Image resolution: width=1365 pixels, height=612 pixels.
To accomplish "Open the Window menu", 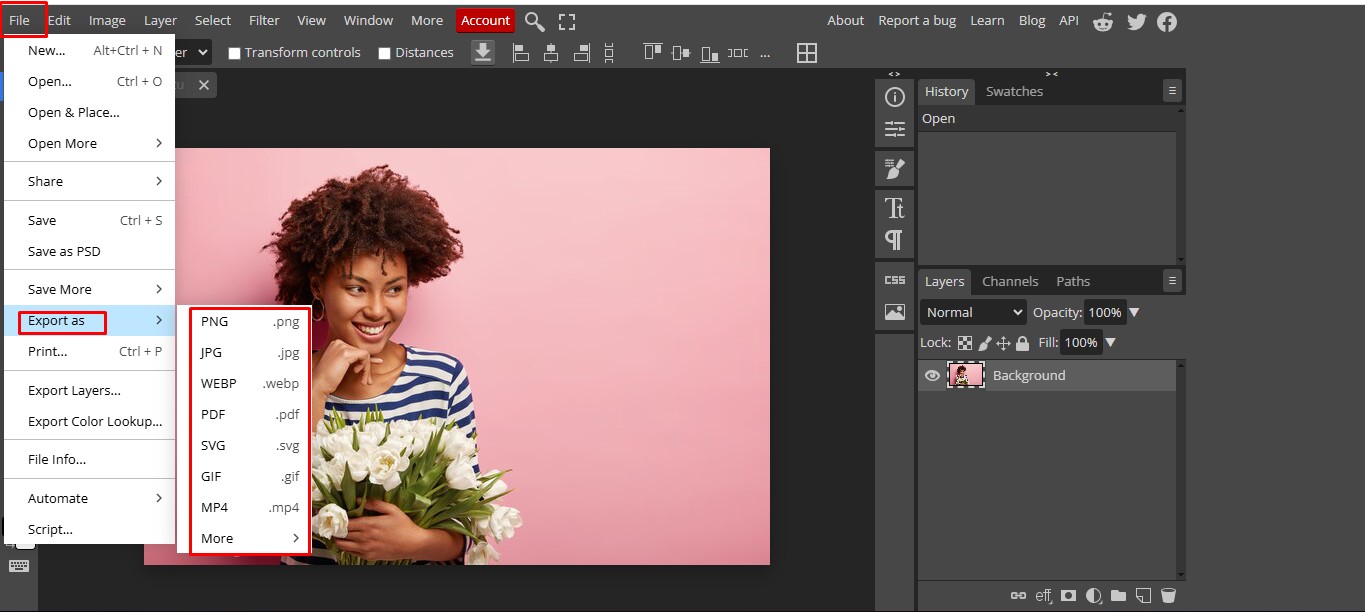I will 367,20.
